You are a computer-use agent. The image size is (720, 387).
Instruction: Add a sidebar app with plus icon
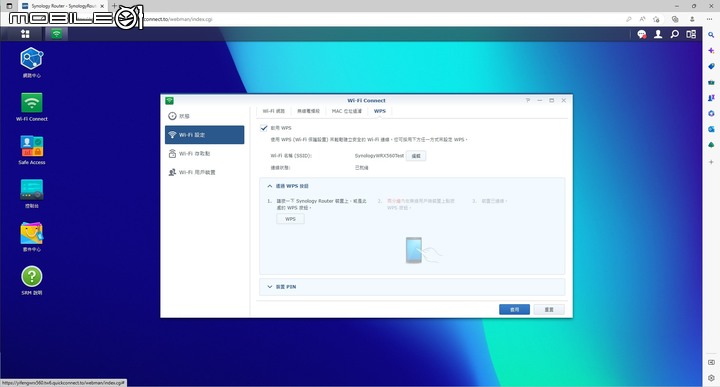tap(711, 162)
